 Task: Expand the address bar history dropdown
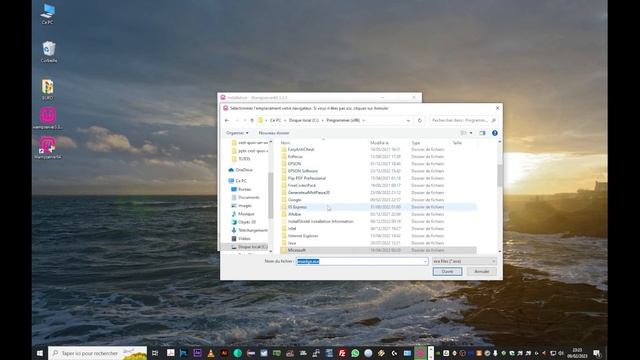pyautogui.click(x=408, y=120)
